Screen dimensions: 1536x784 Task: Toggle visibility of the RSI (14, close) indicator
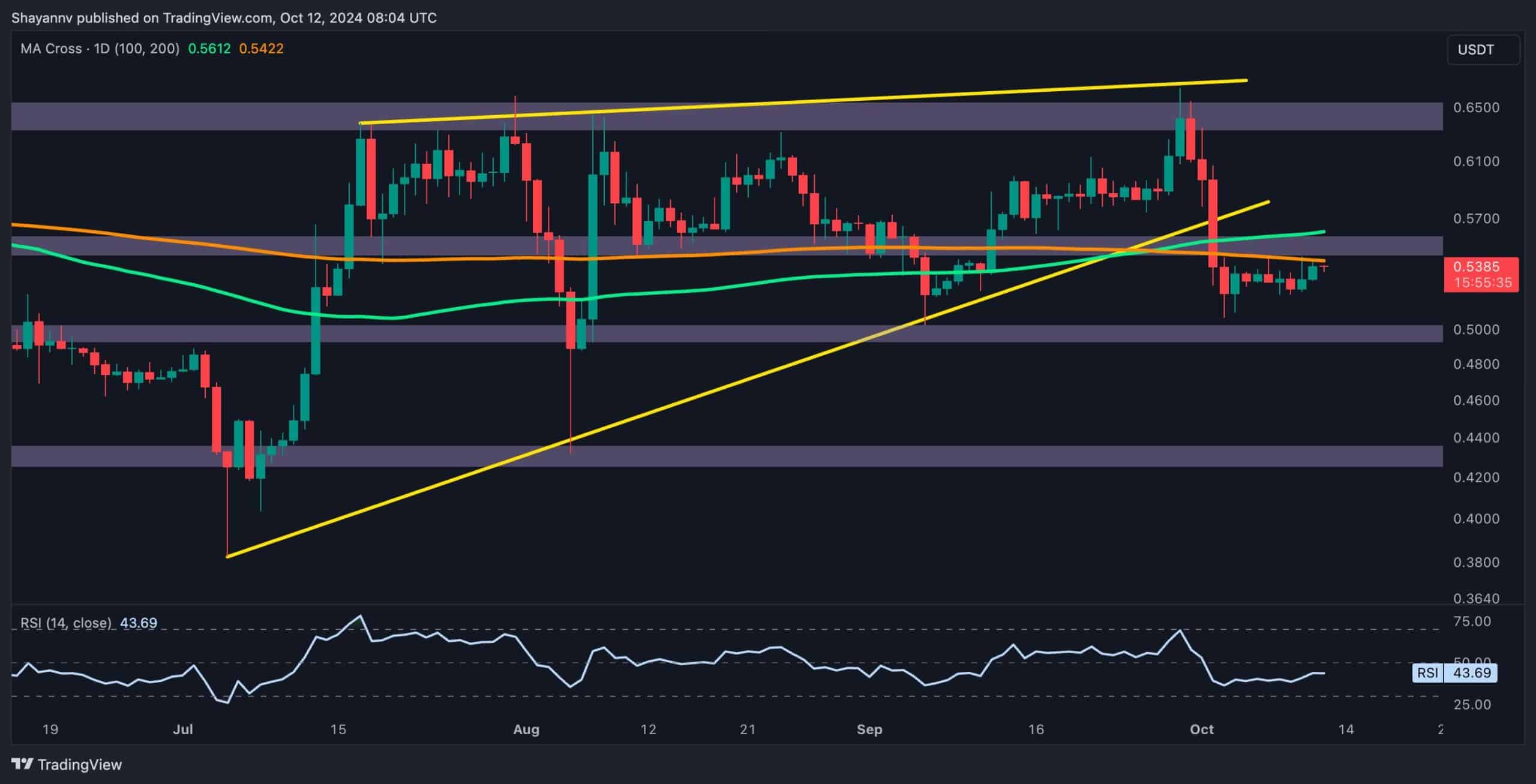click(66, 624)
